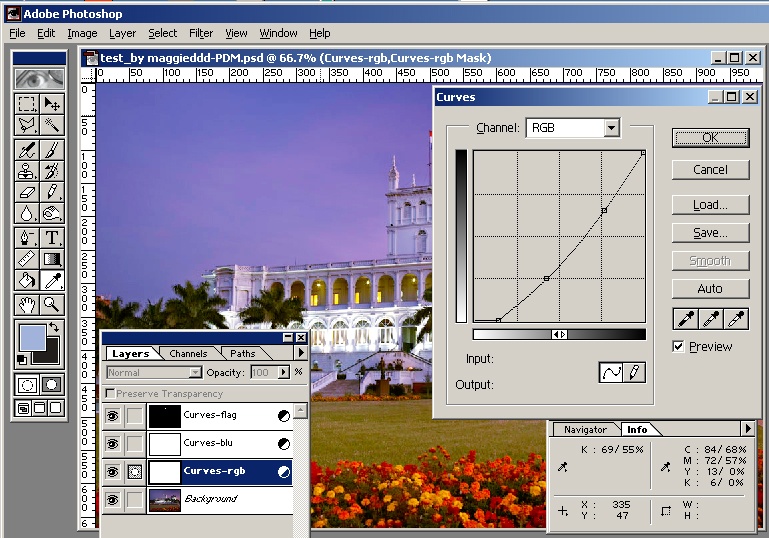Image resolution: width=769 pixels, height=538 pixels.
Task: Toggle the Preview checkbox in Curves
Action: pyautogui.click(x=678, y=347)
